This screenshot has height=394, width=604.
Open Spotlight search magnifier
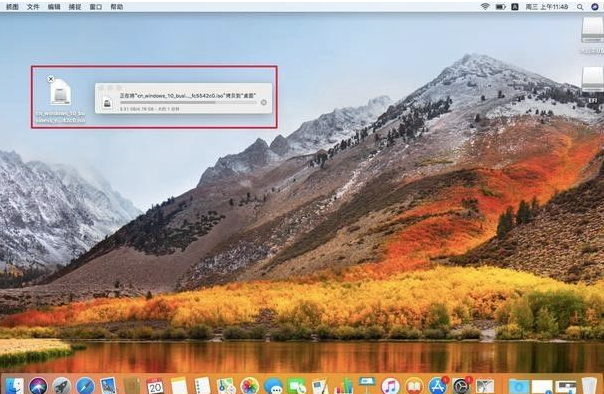tap(580, 7)
